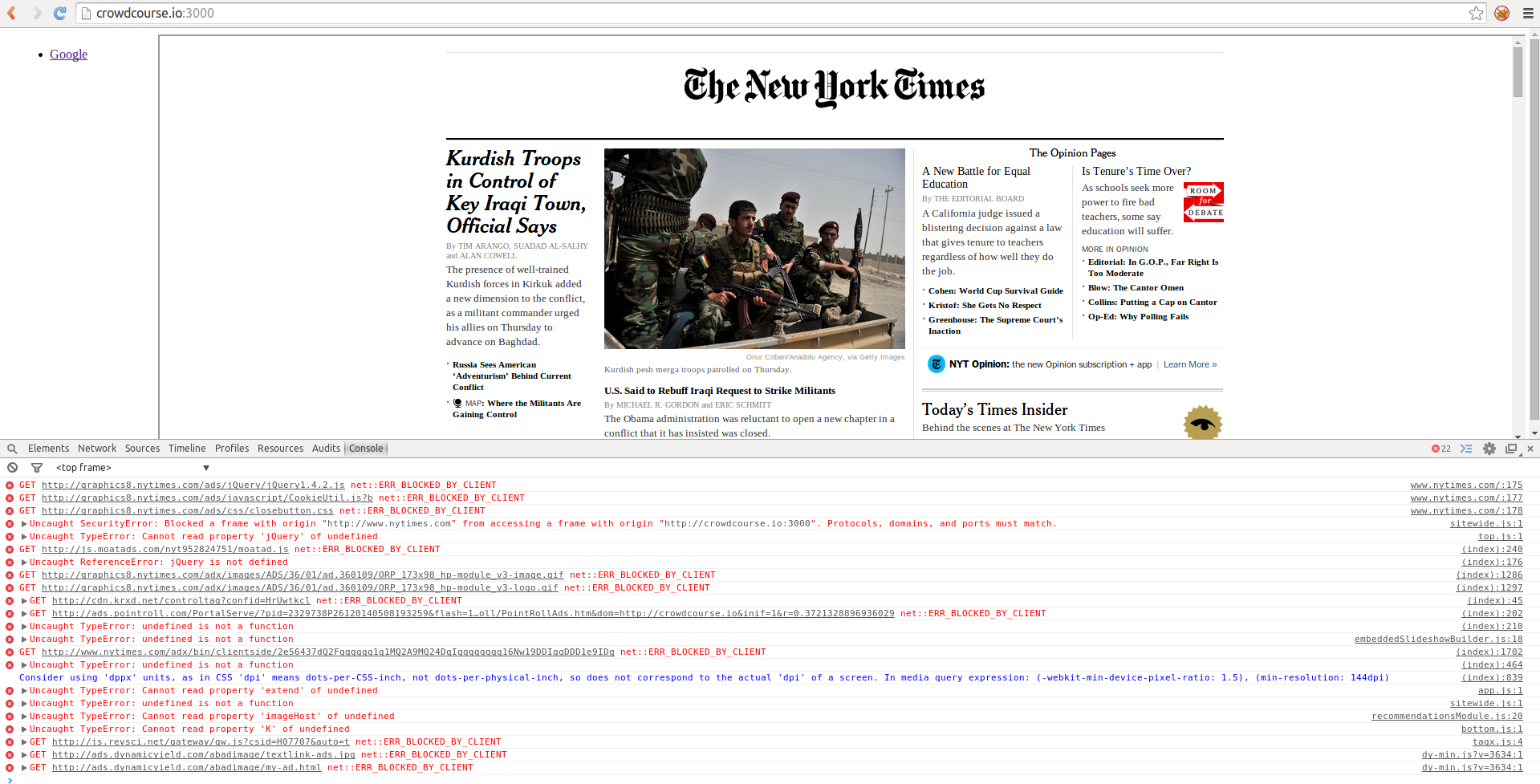This screenshot has height=784, width=1540.
Task: Go forward with the browser forward arrow
Action: pyautogui.click(x=36, y=13)
